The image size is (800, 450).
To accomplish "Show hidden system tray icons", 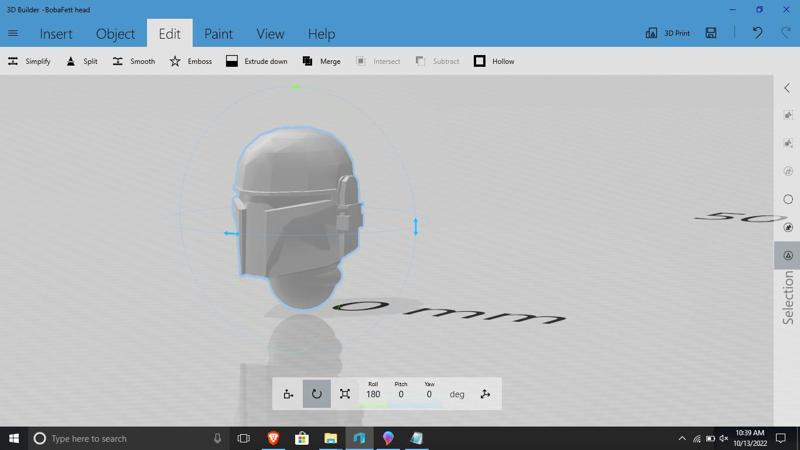I will 682,438.
